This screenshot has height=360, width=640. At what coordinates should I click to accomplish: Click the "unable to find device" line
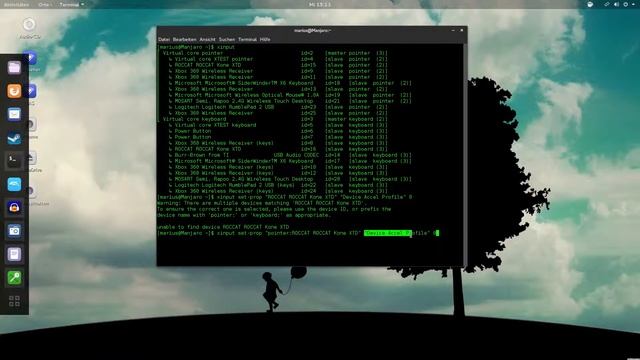click(223, 227)
